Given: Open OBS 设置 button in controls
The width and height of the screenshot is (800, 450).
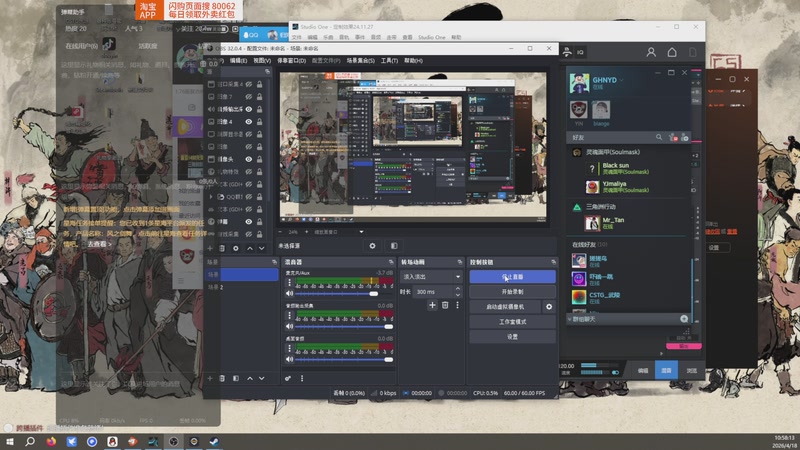Looking at the screenshot, I should (512, 337).
